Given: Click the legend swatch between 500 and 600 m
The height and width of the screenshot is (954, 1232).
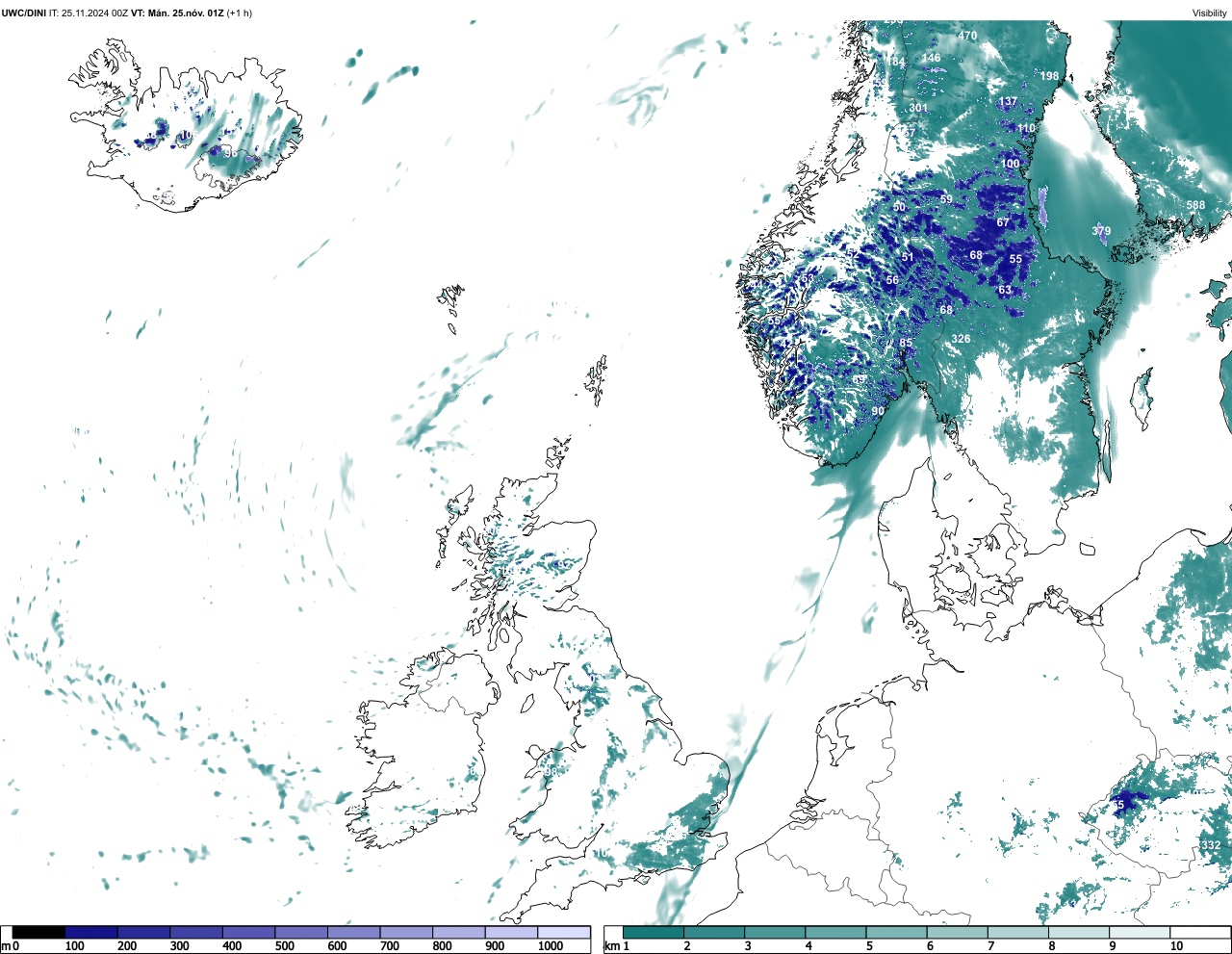Looking at the screenshot, I should pos(301,932).
